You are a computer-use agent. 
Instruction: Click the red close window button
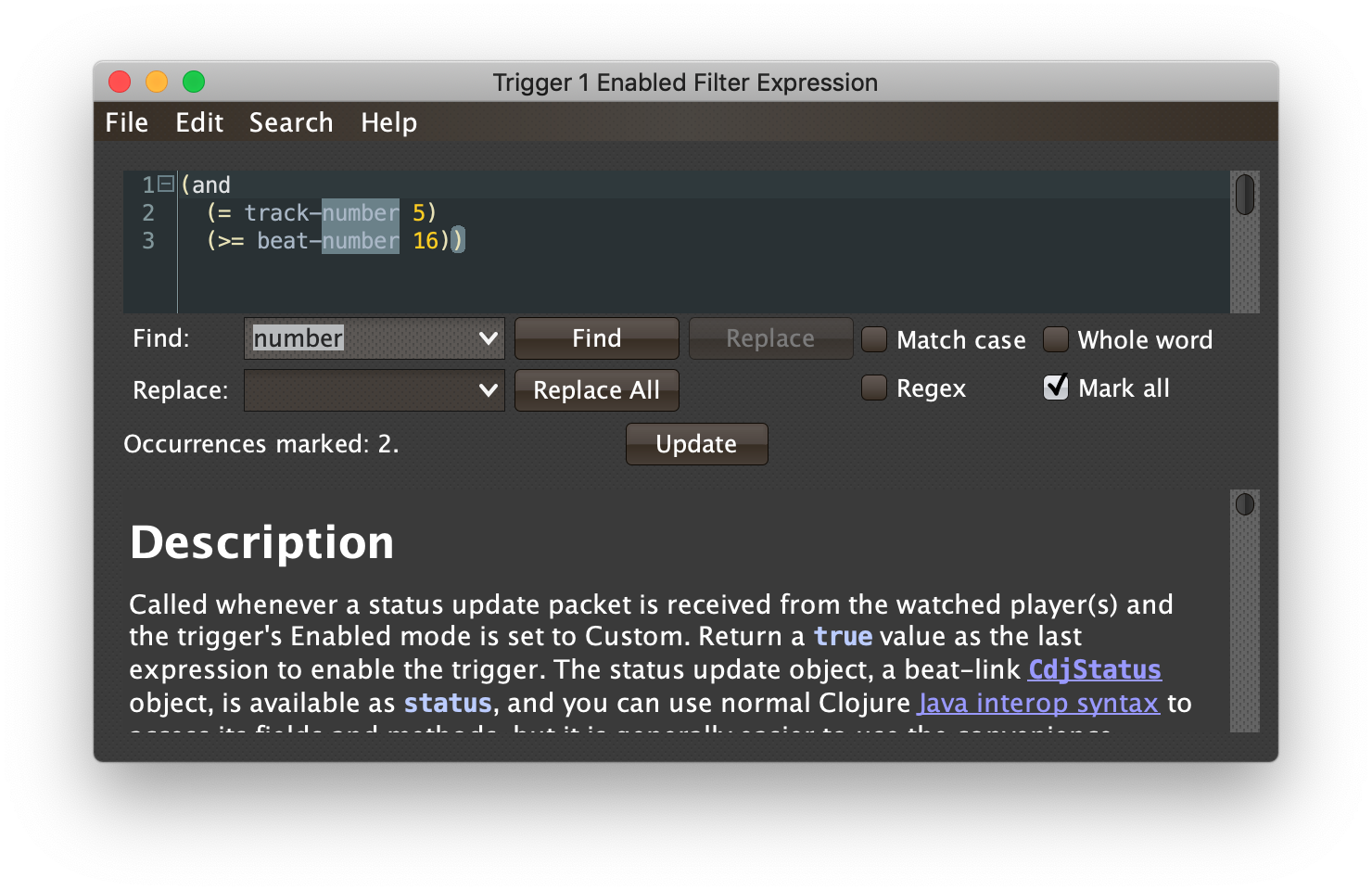120,82
